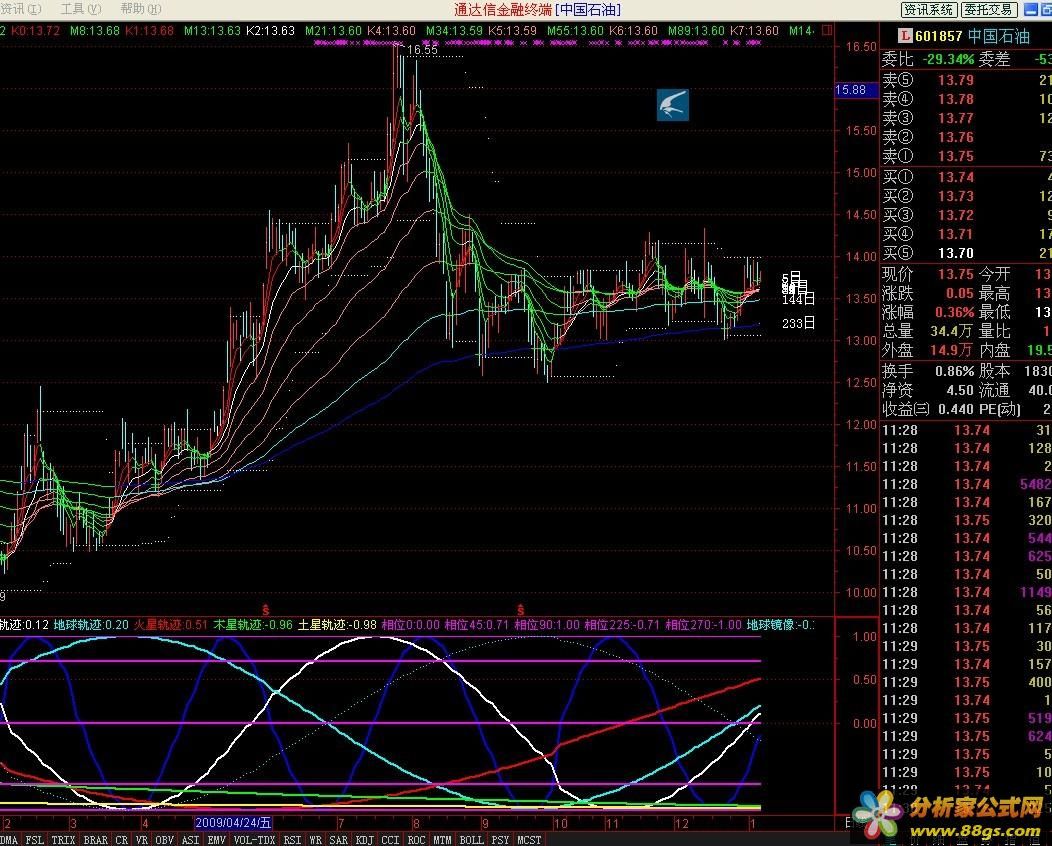Switch to the DMA indicator tab
The image size is (1052, 846).
[x=9, y=839]
